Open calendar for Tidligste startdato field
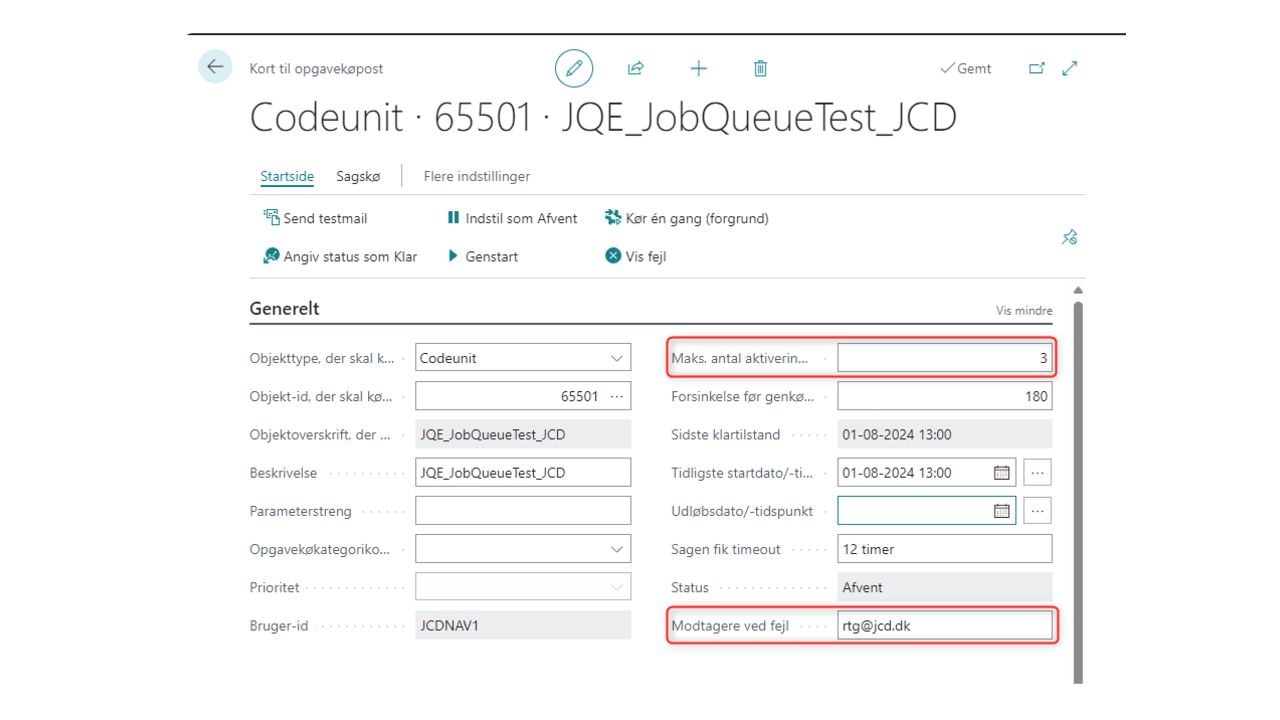This screenshot has height=720, width=1280. pos(1001,473)
